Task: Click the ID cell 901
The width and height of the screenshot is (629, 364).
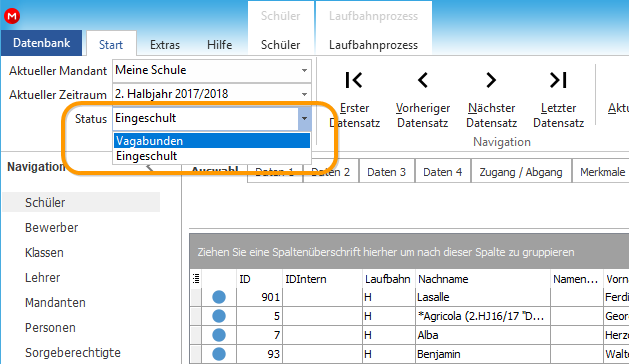Action: click(x=259, y=297)
